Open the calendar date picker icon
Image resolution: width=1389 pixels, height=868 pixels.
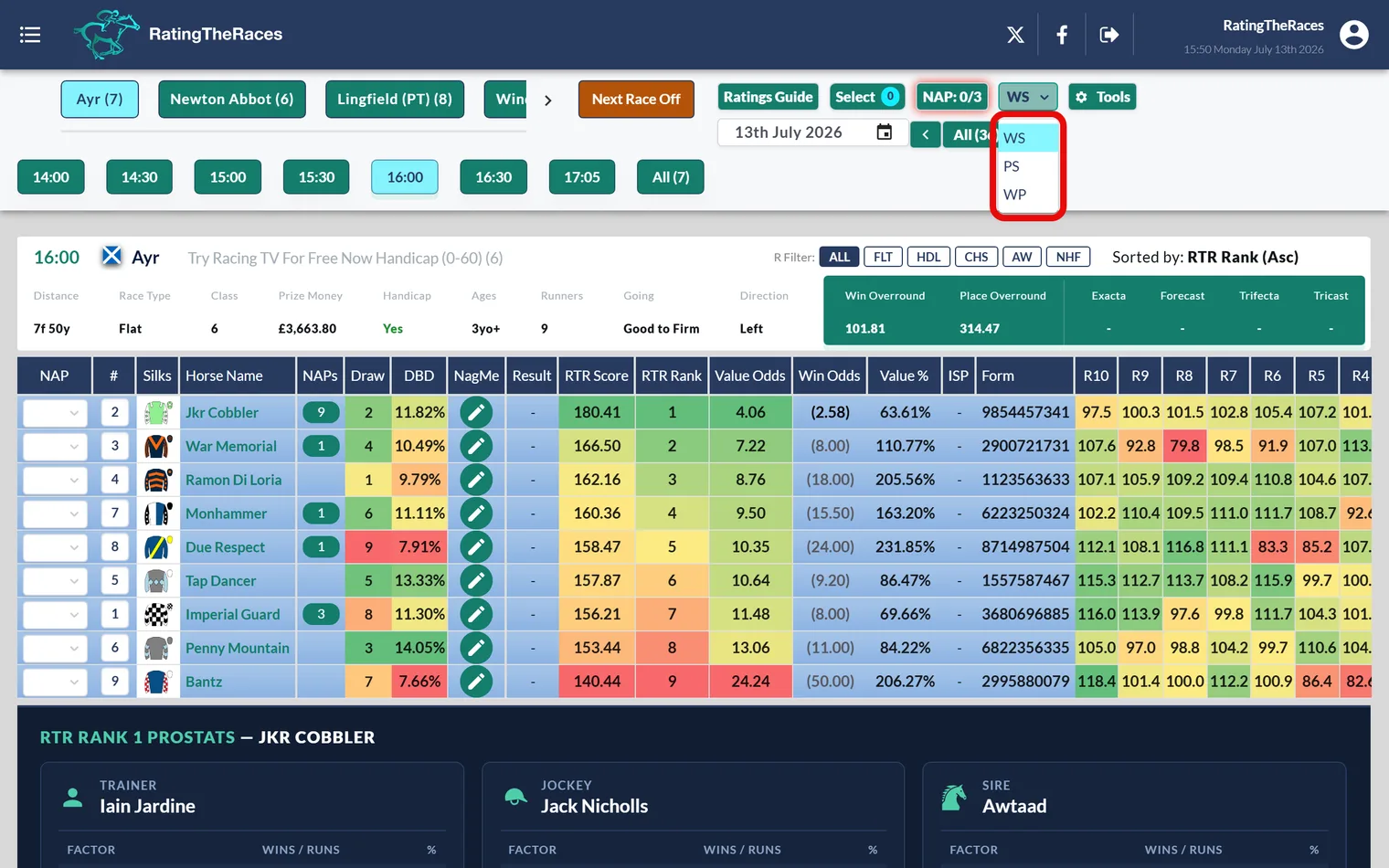click(x=885, y=132)
